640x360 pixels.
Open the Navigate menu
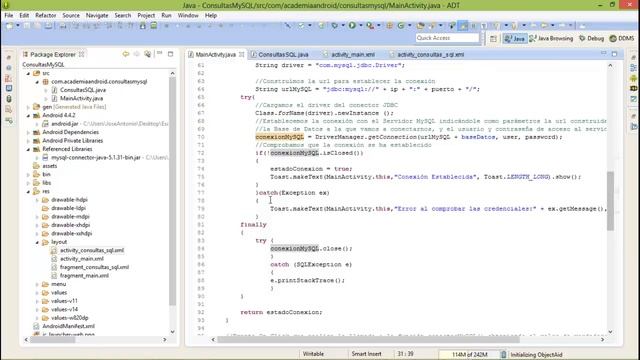pyautogui.click(x=97, y=15)
